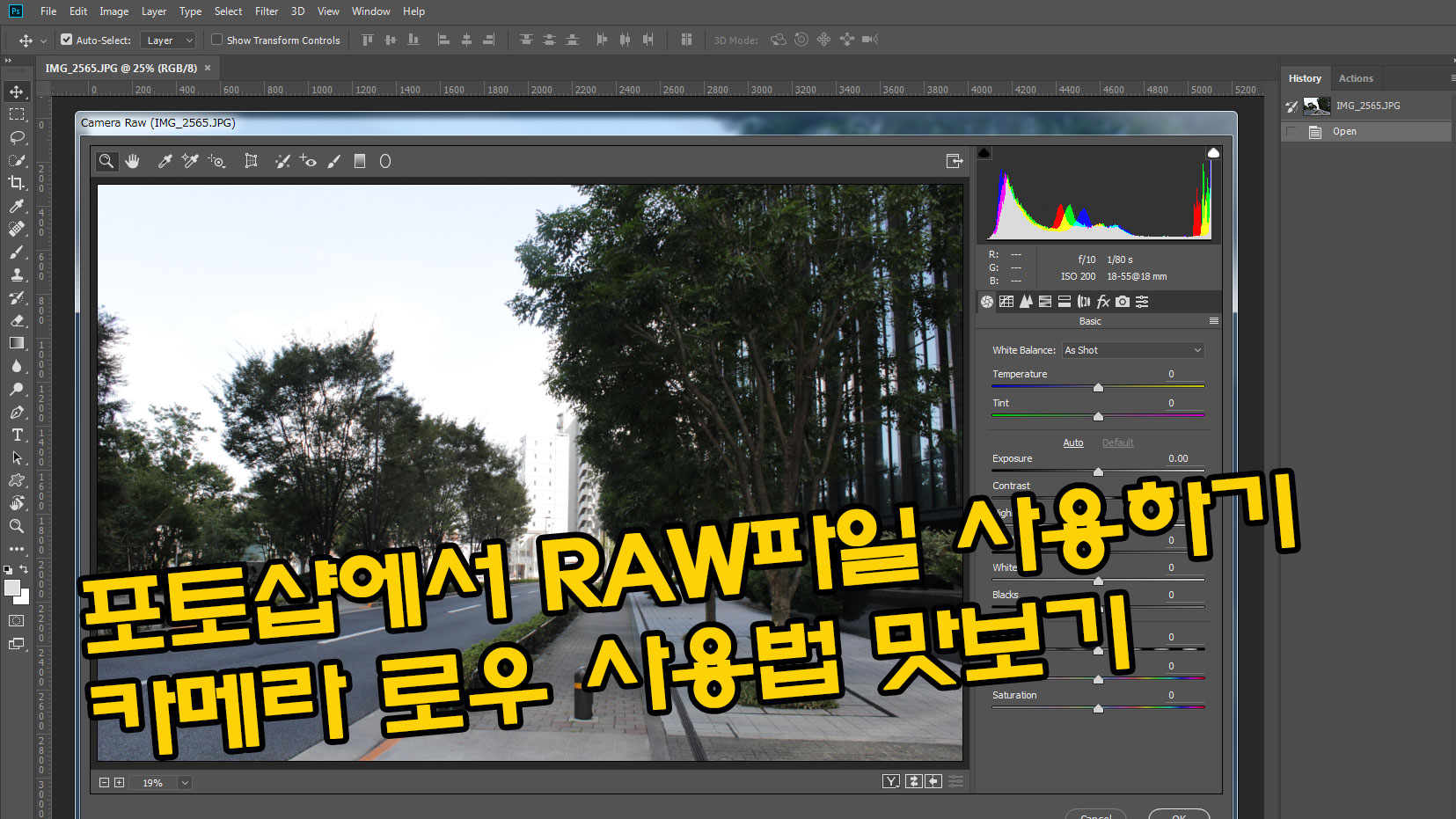1456x819 pixels.
Task: Select the Gradient tool in toolbox
Action: tap(17, 343)
